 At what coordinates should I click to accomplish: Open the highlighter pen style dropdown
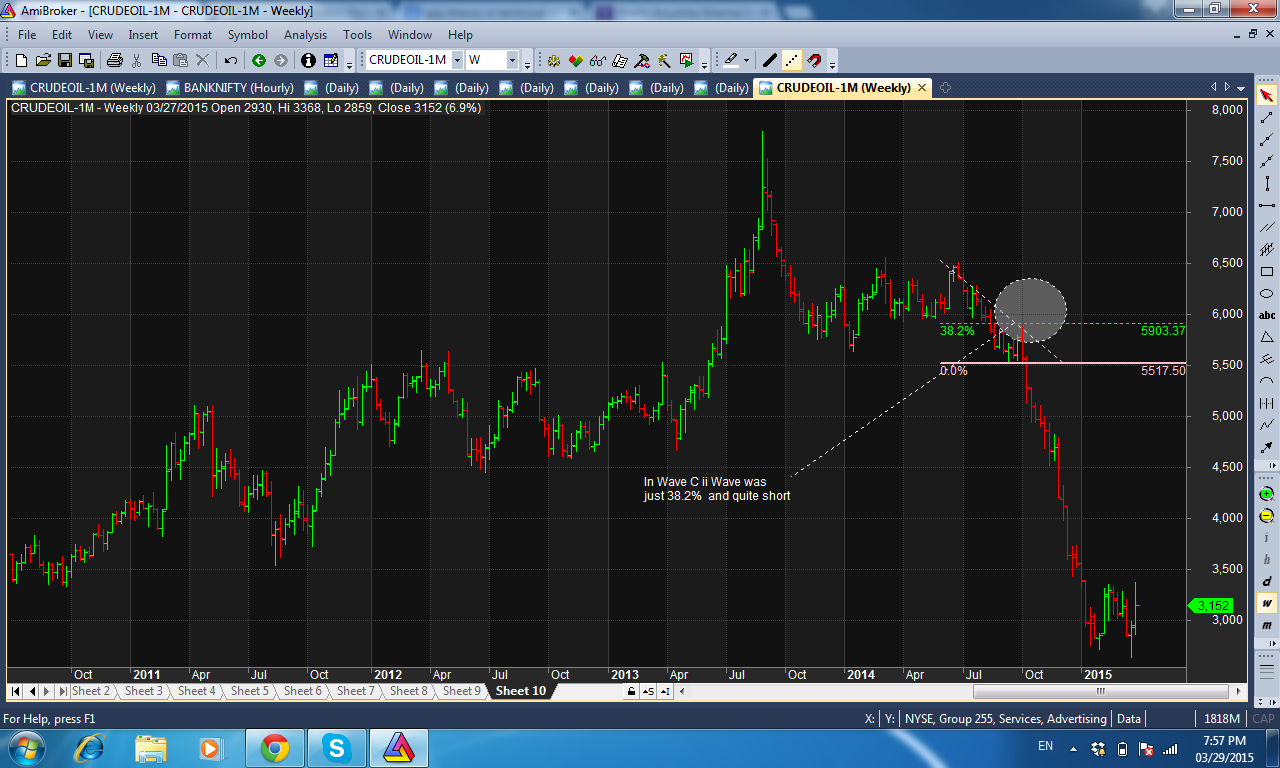pyautogui.click(x=745, y=60)
